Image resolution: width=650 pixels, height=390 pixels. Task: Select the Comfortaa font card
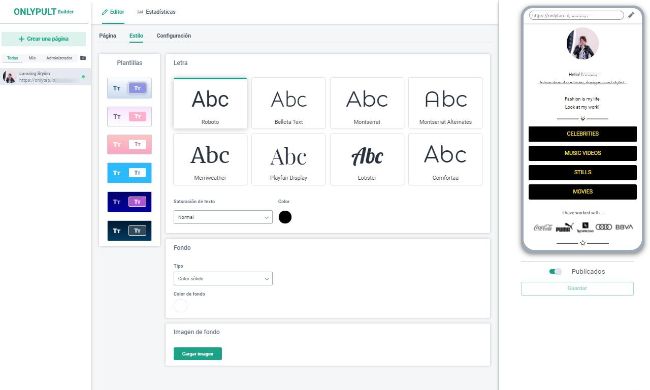445,160
